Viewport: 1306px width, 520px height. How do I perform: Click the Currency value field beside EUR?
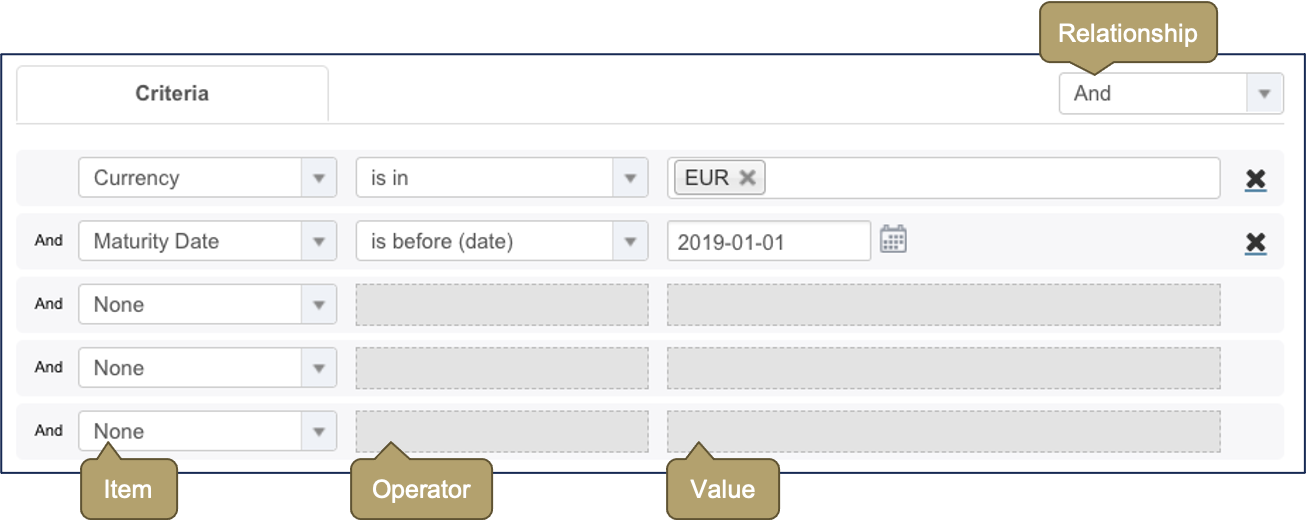(990, 178)
